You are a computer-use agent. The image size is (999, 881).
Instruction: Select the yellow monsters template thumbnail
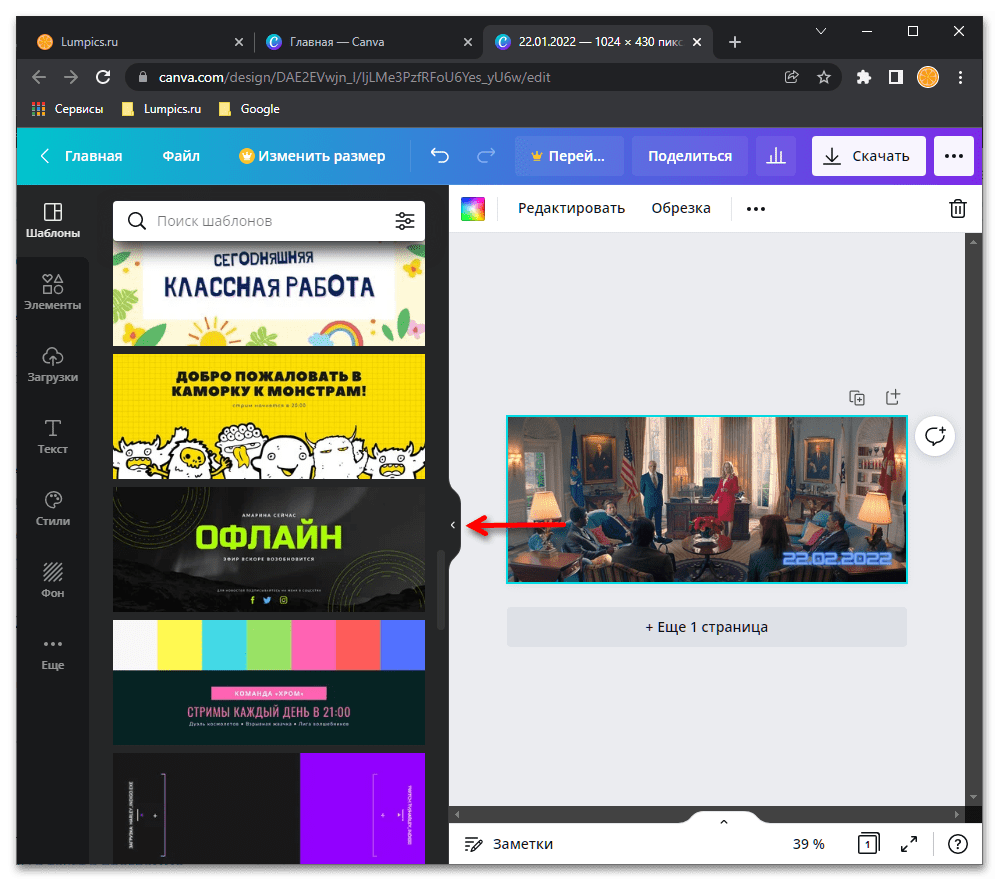pyautogui.click(x=269, y=417)
